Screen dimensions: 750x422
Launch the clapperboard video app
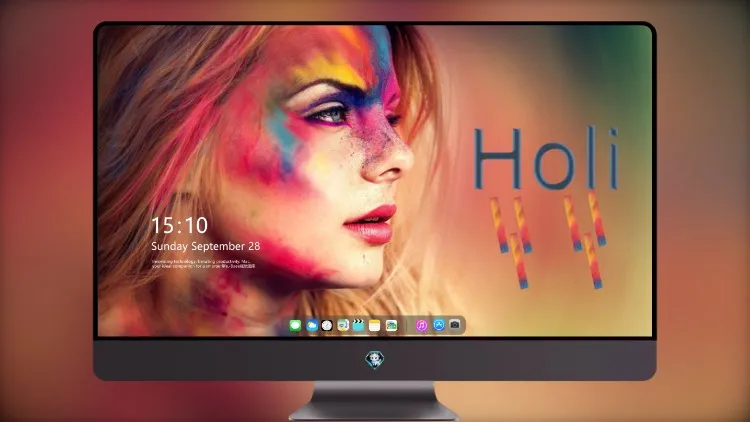point(358,326)
